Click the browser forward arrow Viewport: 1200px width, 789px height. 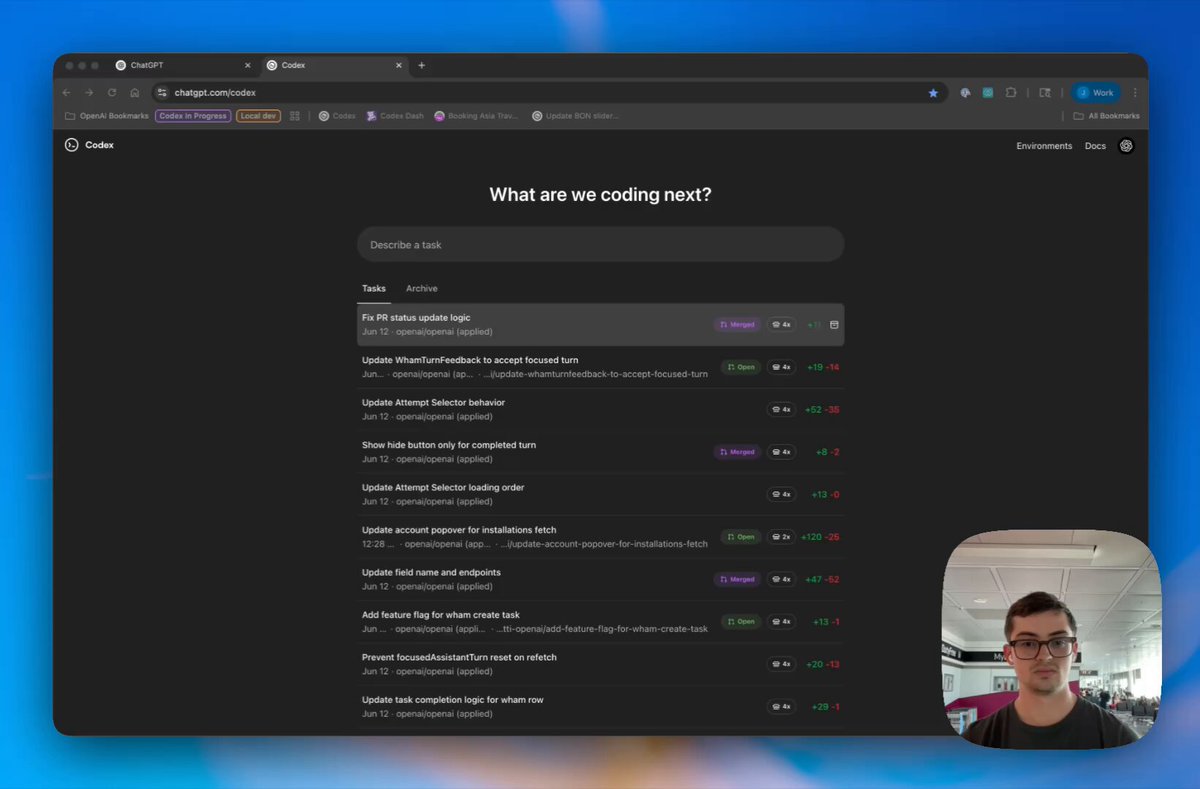(x=89, y=93)
